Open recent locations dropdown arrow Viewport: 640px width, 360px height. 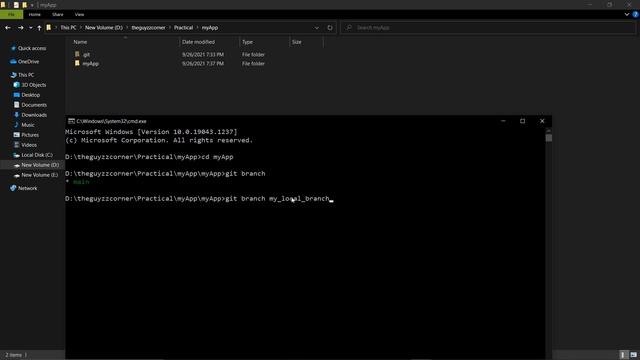(31, 28)
